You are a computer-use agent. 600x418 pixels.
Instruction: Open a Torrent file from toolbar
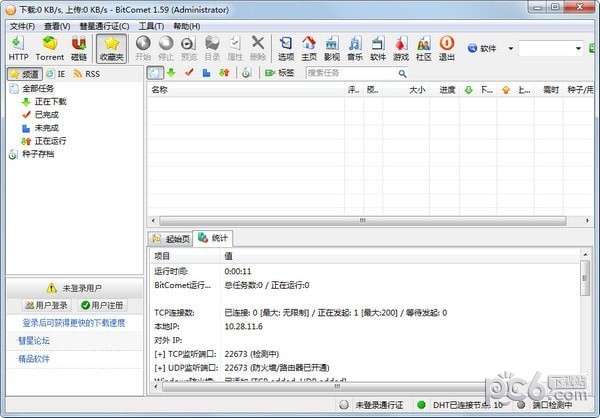click(x=50, y=47)
